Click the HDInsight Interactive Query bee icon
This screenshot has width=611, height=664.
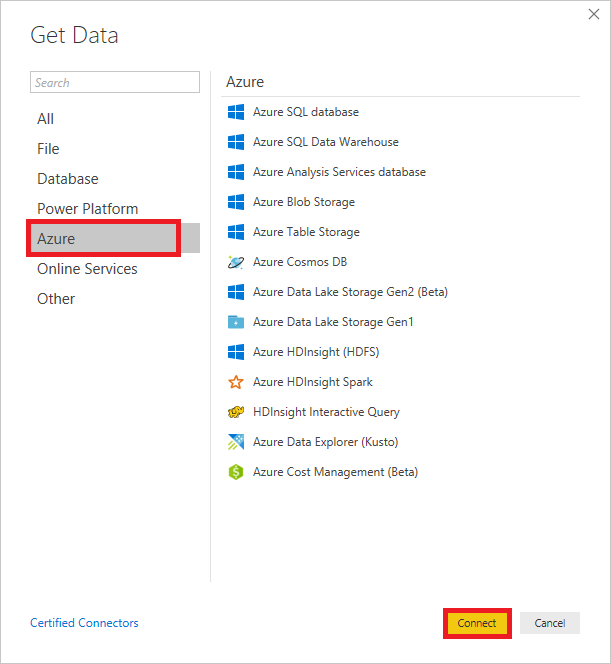(236, 412)
